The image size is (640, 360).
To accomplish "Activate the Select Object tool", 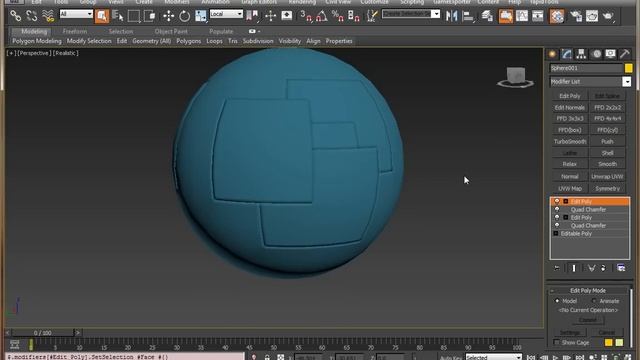I will (102, 16).
